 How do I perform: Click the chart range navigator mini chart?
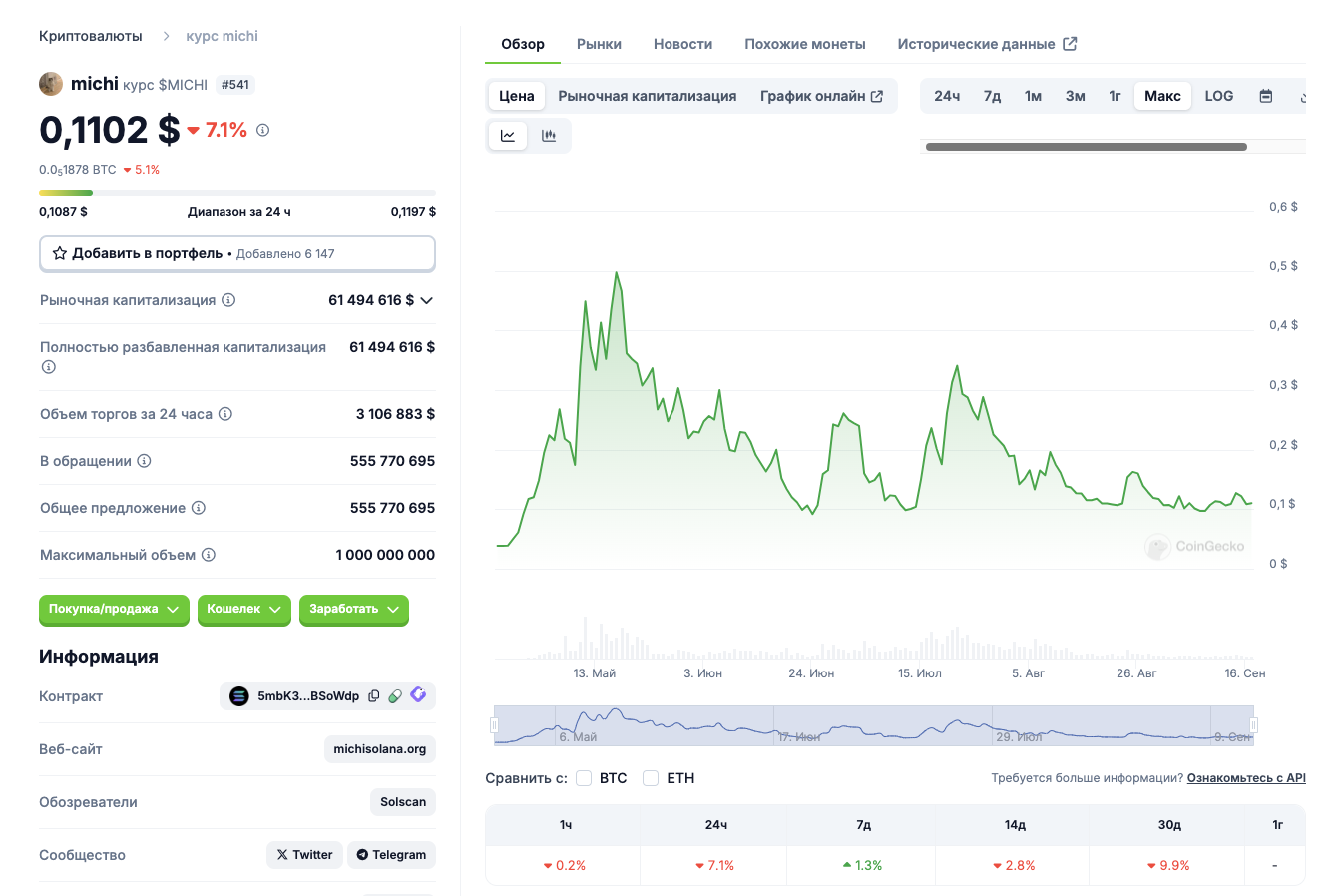874,725
